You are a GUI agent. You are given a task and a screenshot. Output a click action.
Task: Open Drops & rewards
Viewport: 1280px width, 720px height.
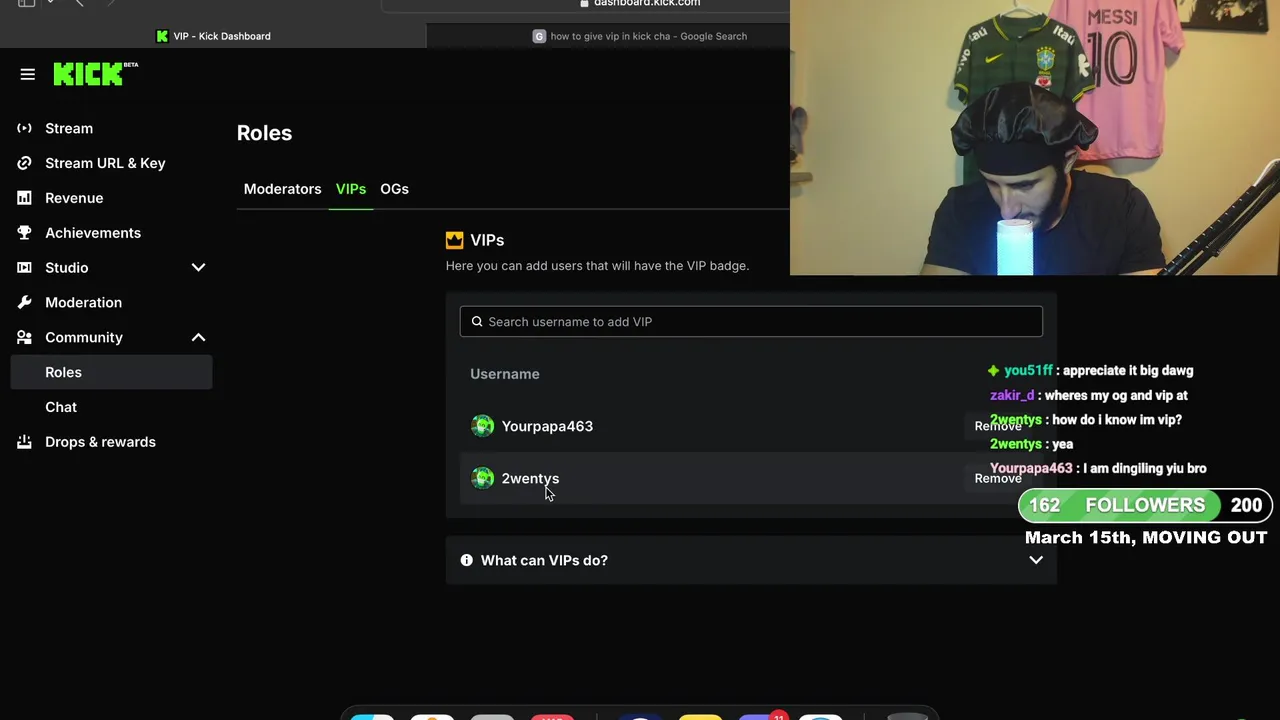pos(100,442)
